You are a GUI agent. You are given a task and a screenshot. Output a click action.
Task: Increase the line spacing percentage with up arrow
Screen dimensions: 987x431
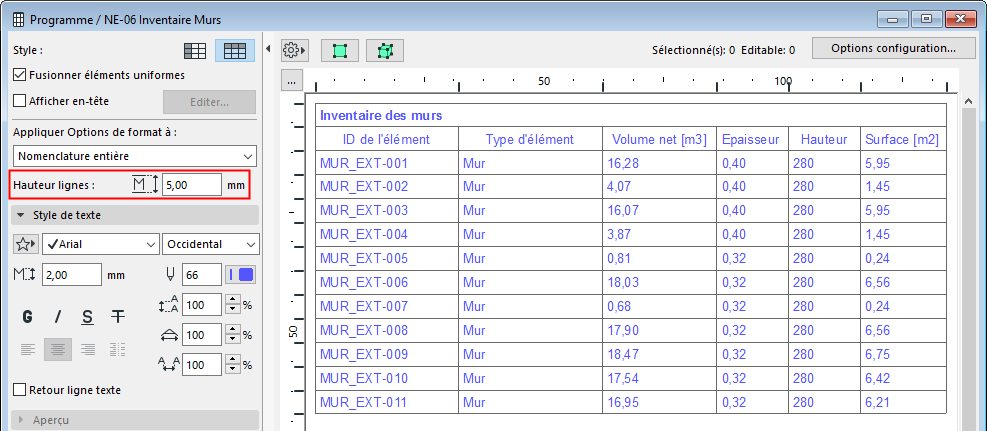[x=233, y=301]
